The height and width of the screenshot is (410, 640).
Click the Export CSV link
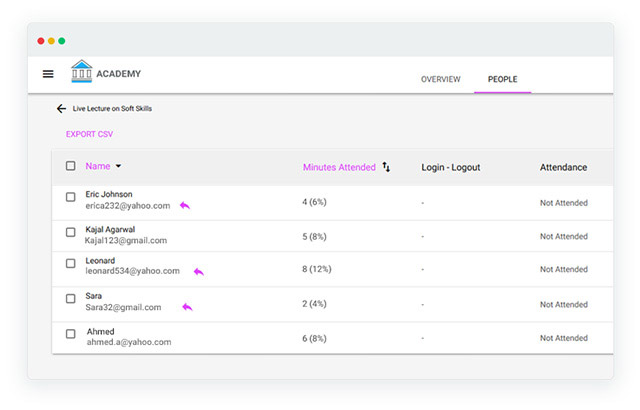(x=89, y=134)
